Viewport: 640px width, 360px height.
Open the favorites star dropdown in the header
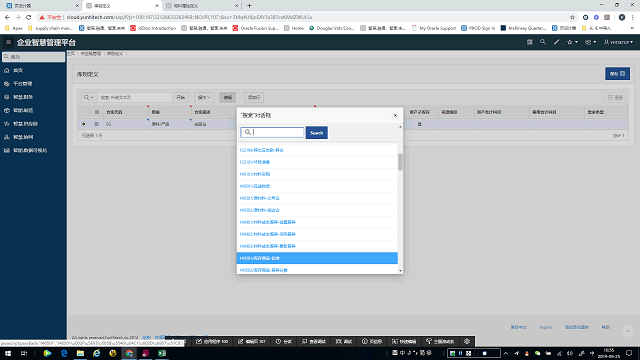(x=572, y=42)
